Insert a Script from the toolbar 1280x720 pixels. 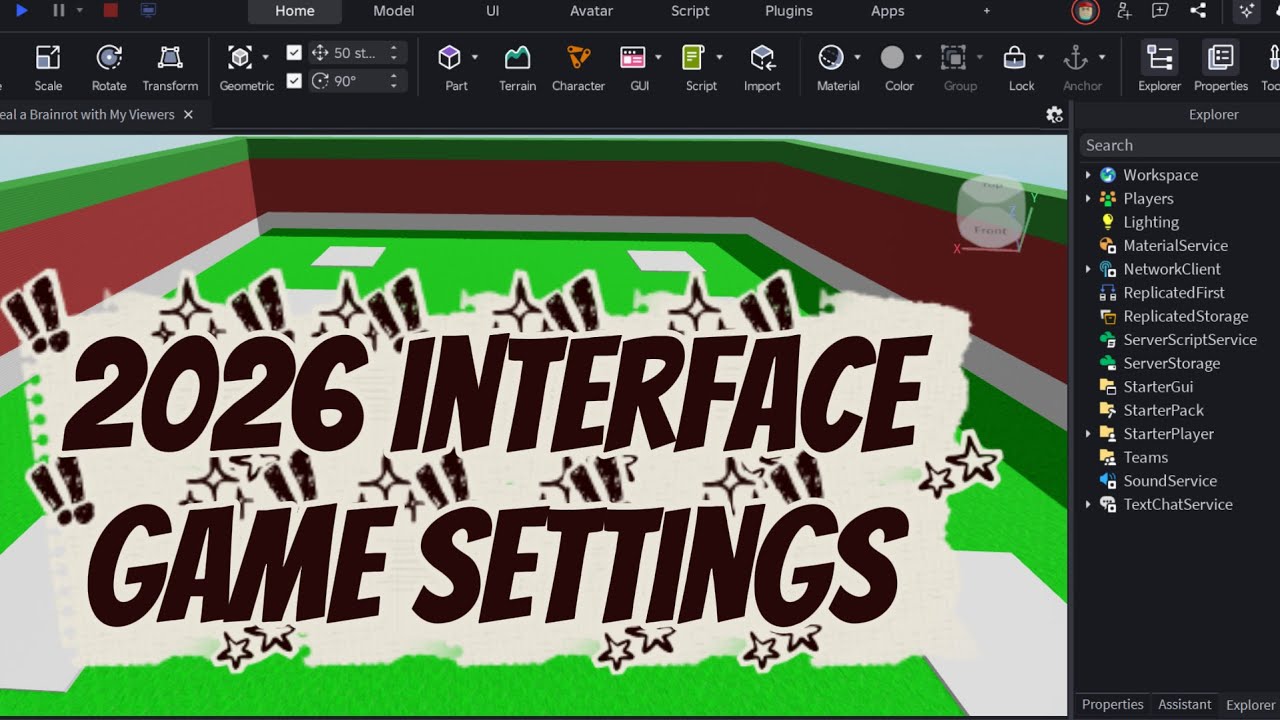point(693,57)
